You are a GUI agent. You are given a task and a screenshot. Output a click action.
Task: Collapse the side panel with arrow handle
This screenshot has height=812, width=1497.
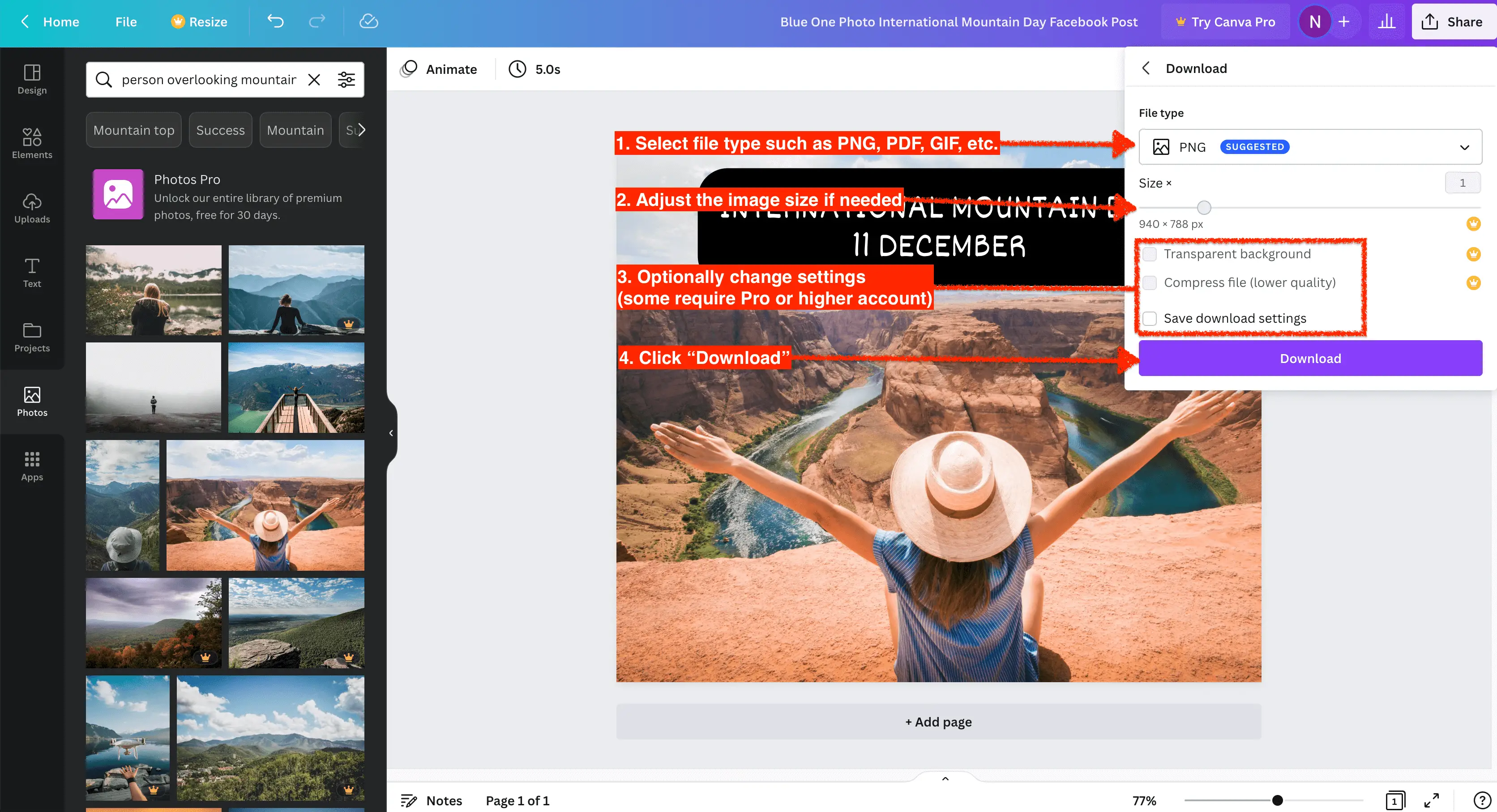[x=391, y=433]
